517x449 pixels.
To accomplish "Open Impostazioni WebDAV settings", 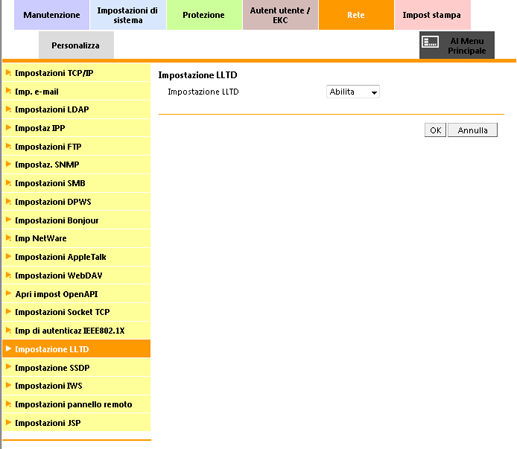I will [x=76, y=276].
